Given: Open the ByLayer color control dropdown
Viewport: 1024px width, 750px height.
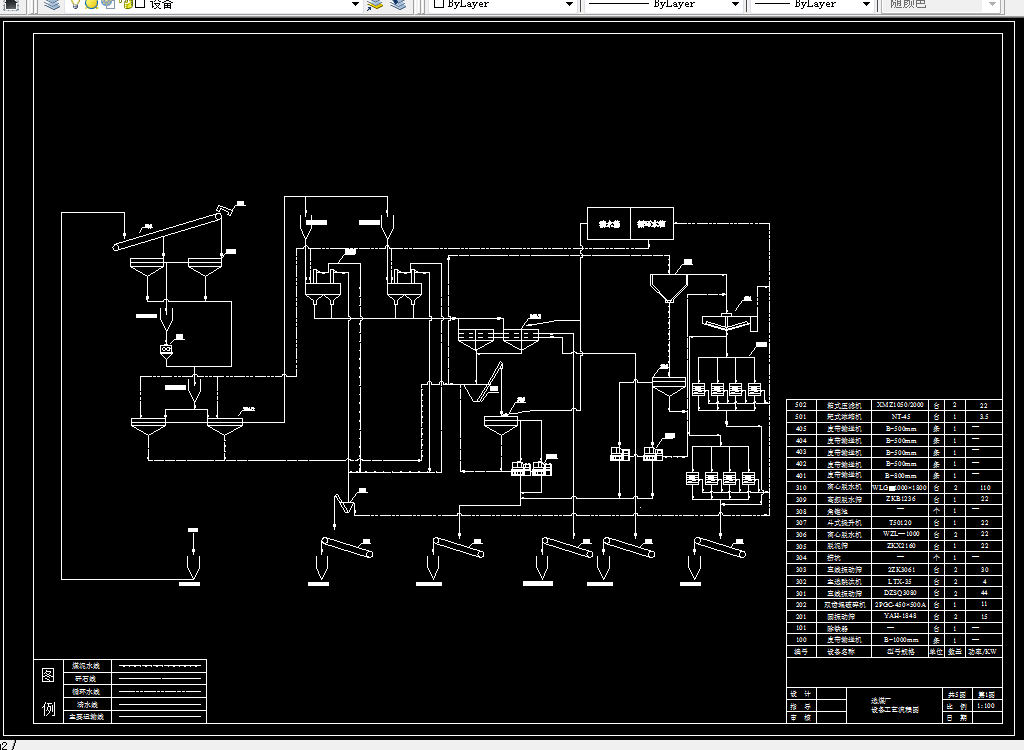Looking at the screenshot, I should click(x=569, y=4).
